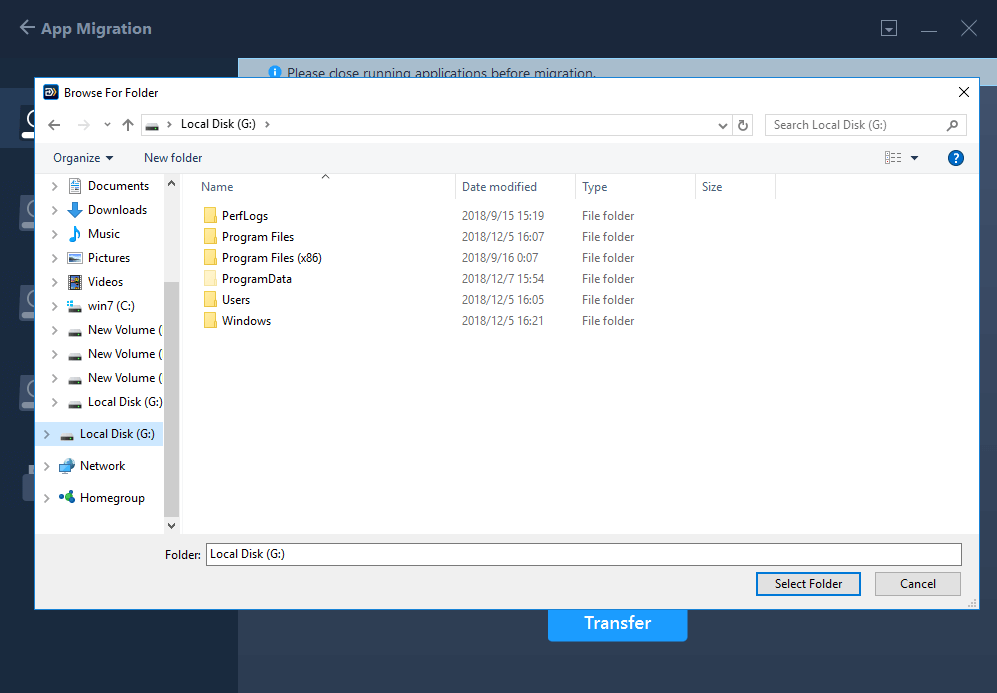Click the back navigation arrow in the dialog
Screen dimensions: 997x693
click(55, 125)
